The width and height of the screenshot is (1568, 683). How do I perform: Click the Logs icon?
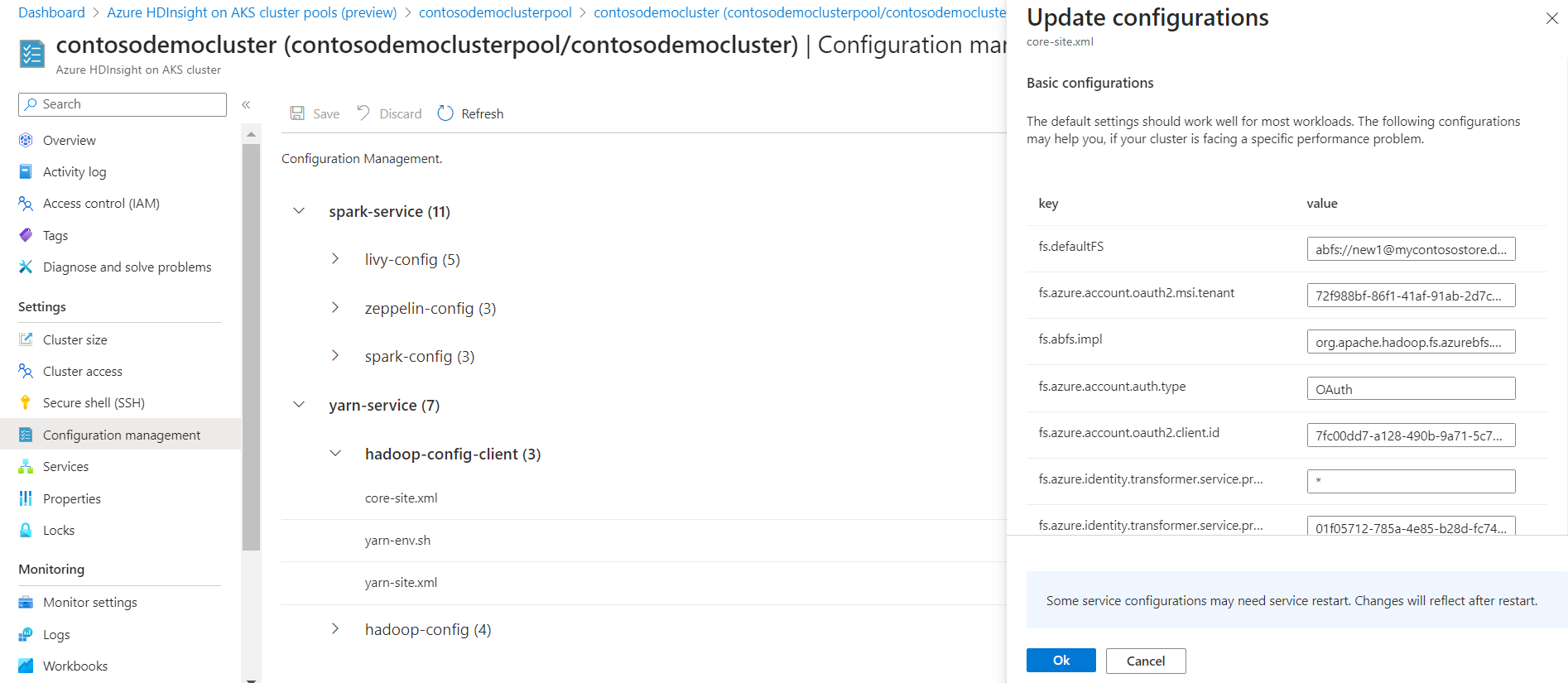(26, 634)
